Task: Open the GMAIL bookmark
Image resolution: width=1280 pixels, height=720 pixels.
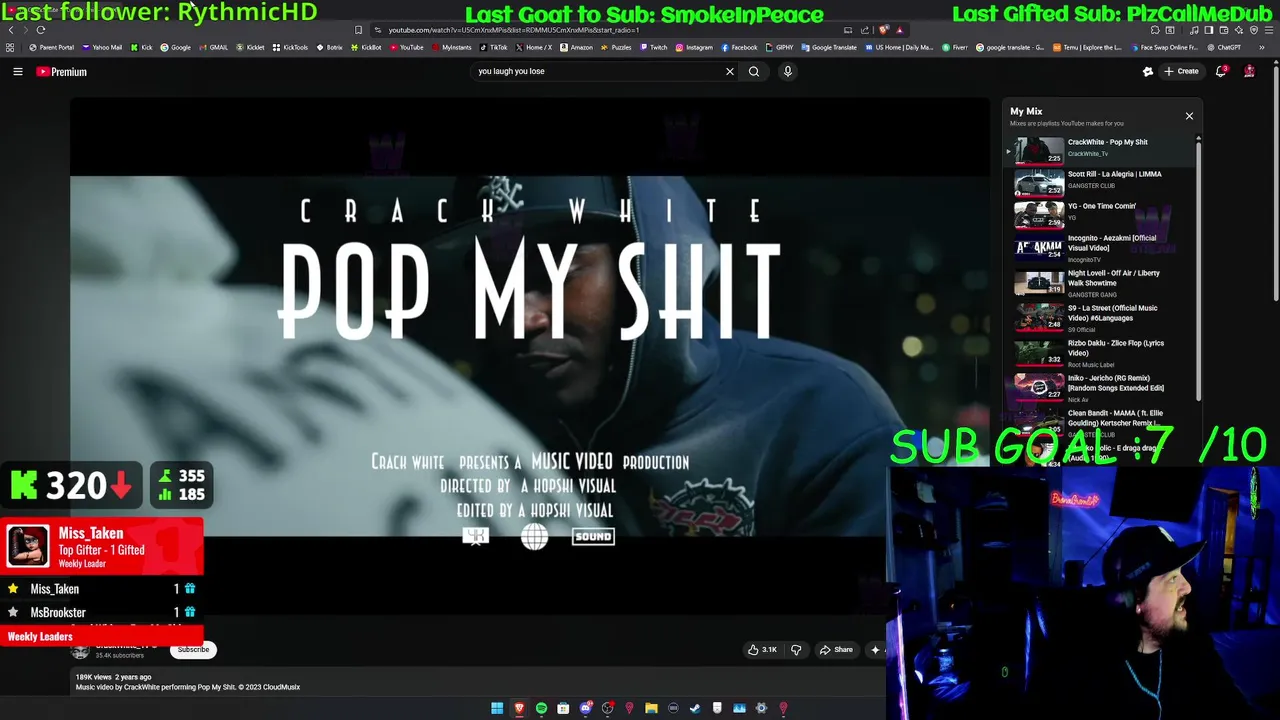Action: point(213,47)
